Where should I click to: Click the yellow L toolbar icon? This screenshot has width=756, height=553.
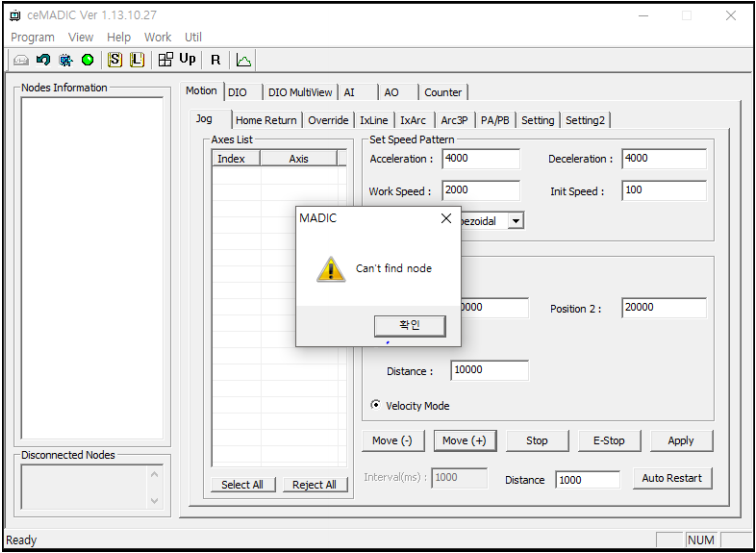(137, 60)
